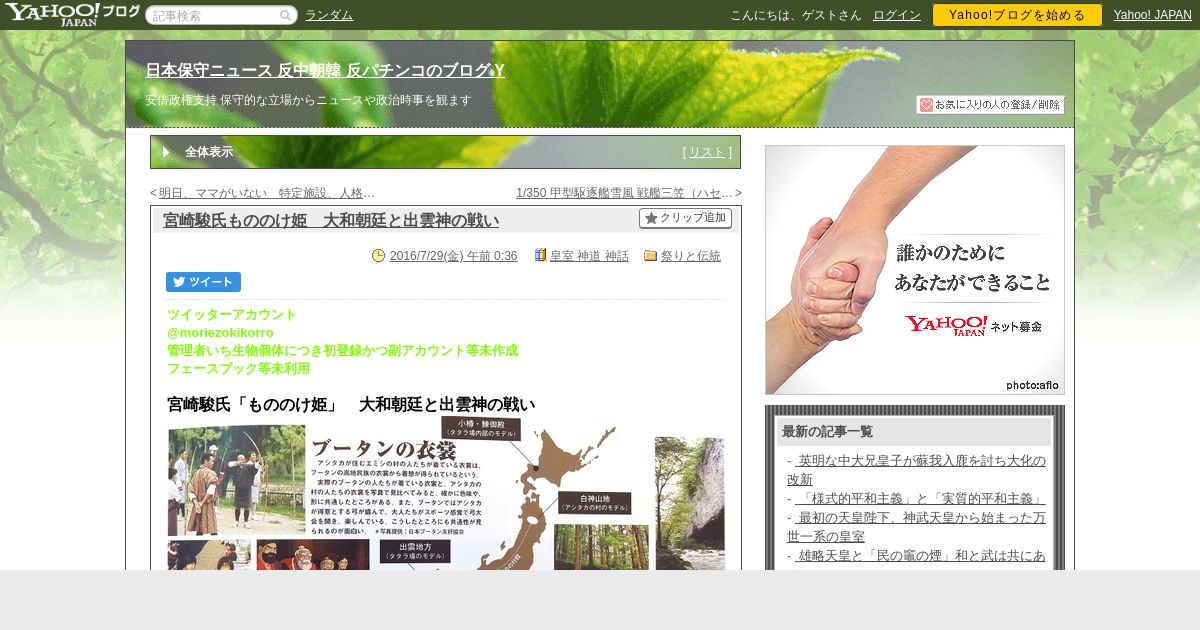1200x630 pixels.
Task: Click the book icon for 皇室 神道 神話
Action: (x=541, y=255)
